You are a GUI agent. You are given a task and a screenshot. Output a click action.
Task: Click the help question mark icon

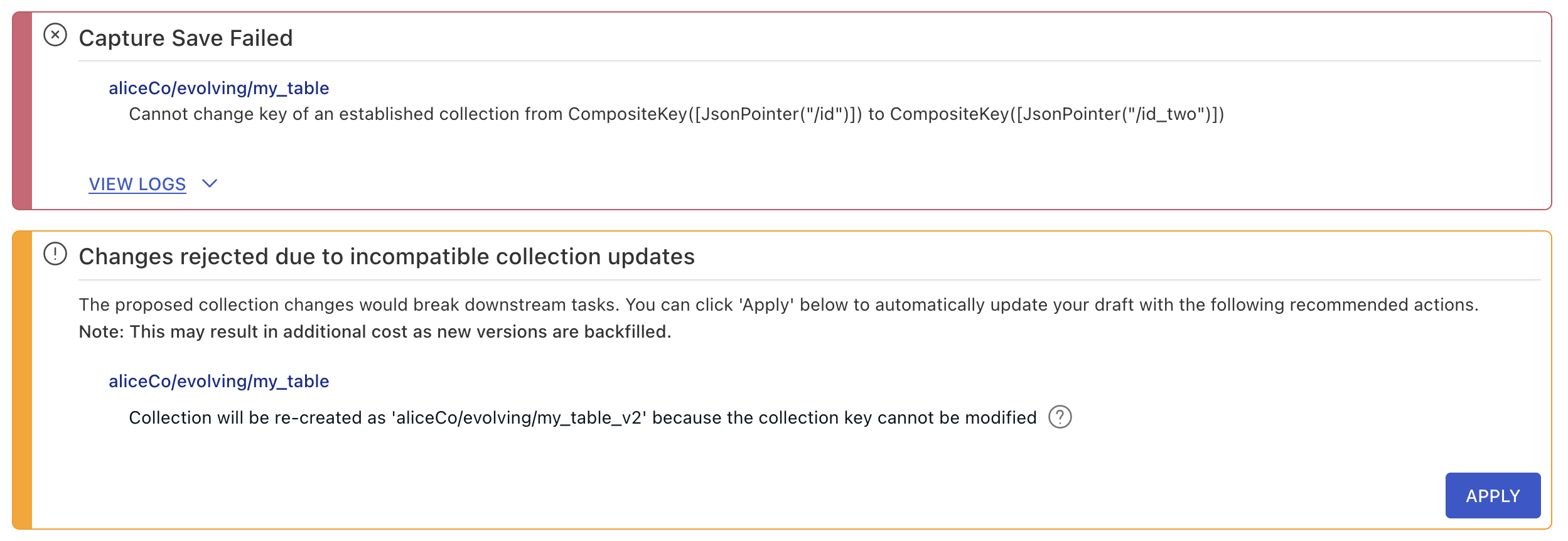coord(1060,417)
